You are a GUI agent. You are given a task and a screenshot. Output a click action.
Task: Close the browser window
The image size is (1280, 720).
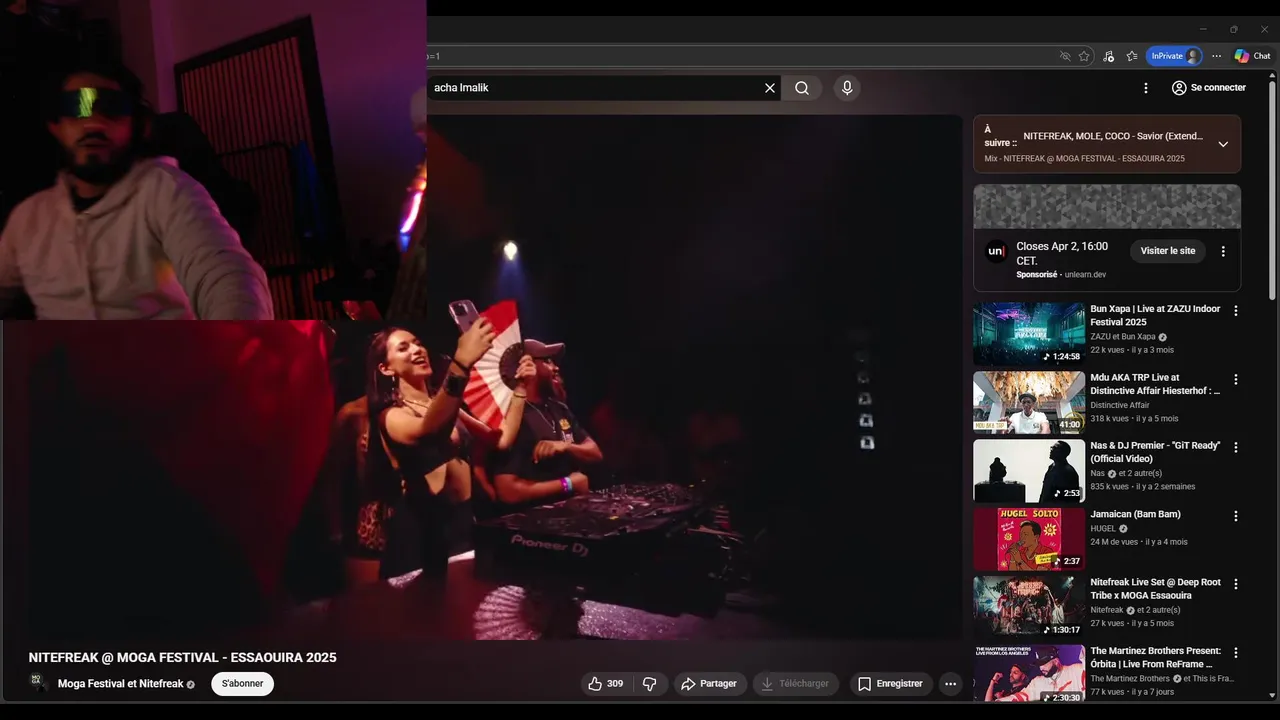[x=1264, y=29]
